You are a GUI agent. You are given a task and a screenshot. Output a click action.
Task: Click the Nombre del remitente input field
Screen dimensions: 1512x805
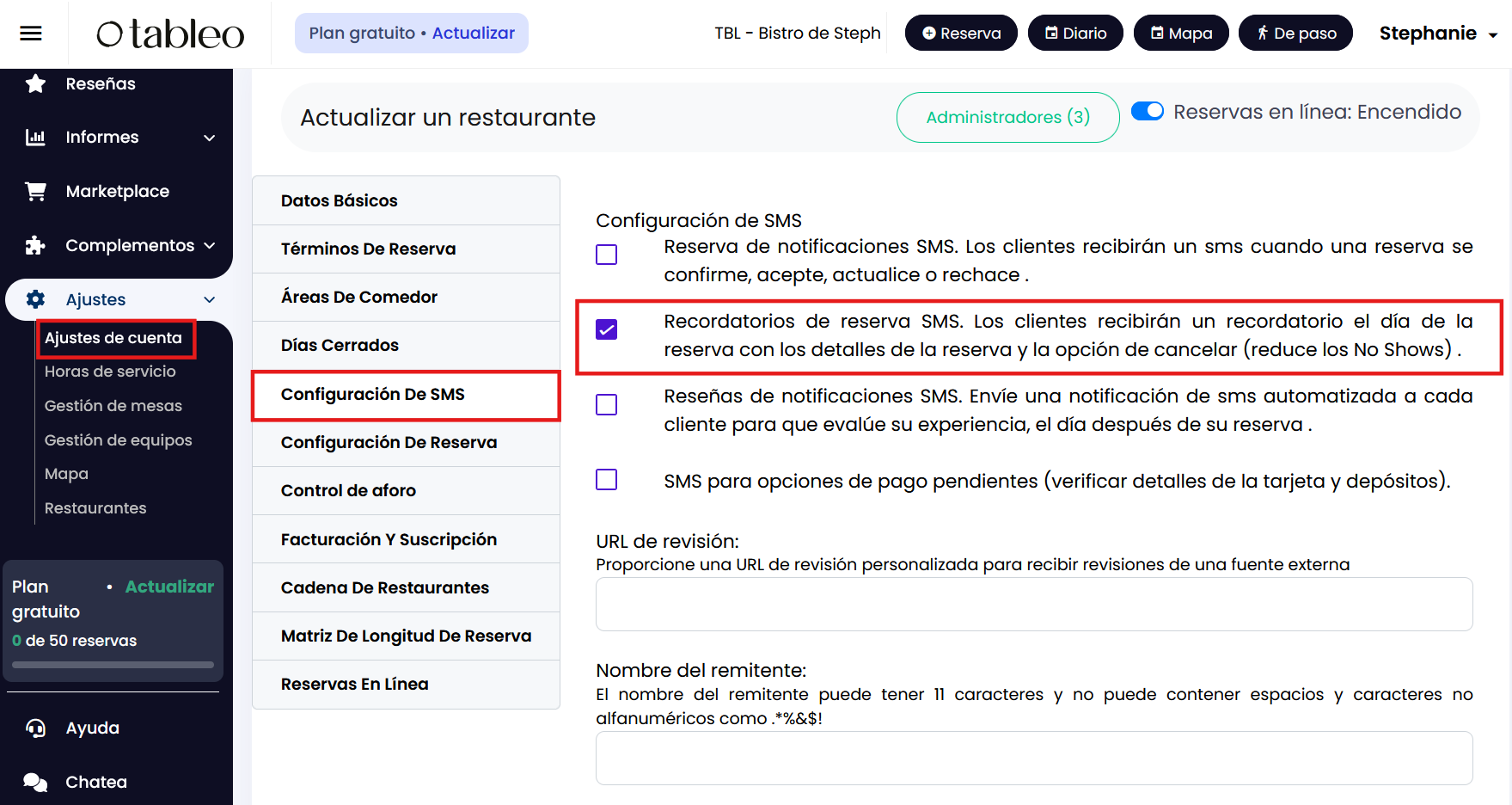(1034, 758)
